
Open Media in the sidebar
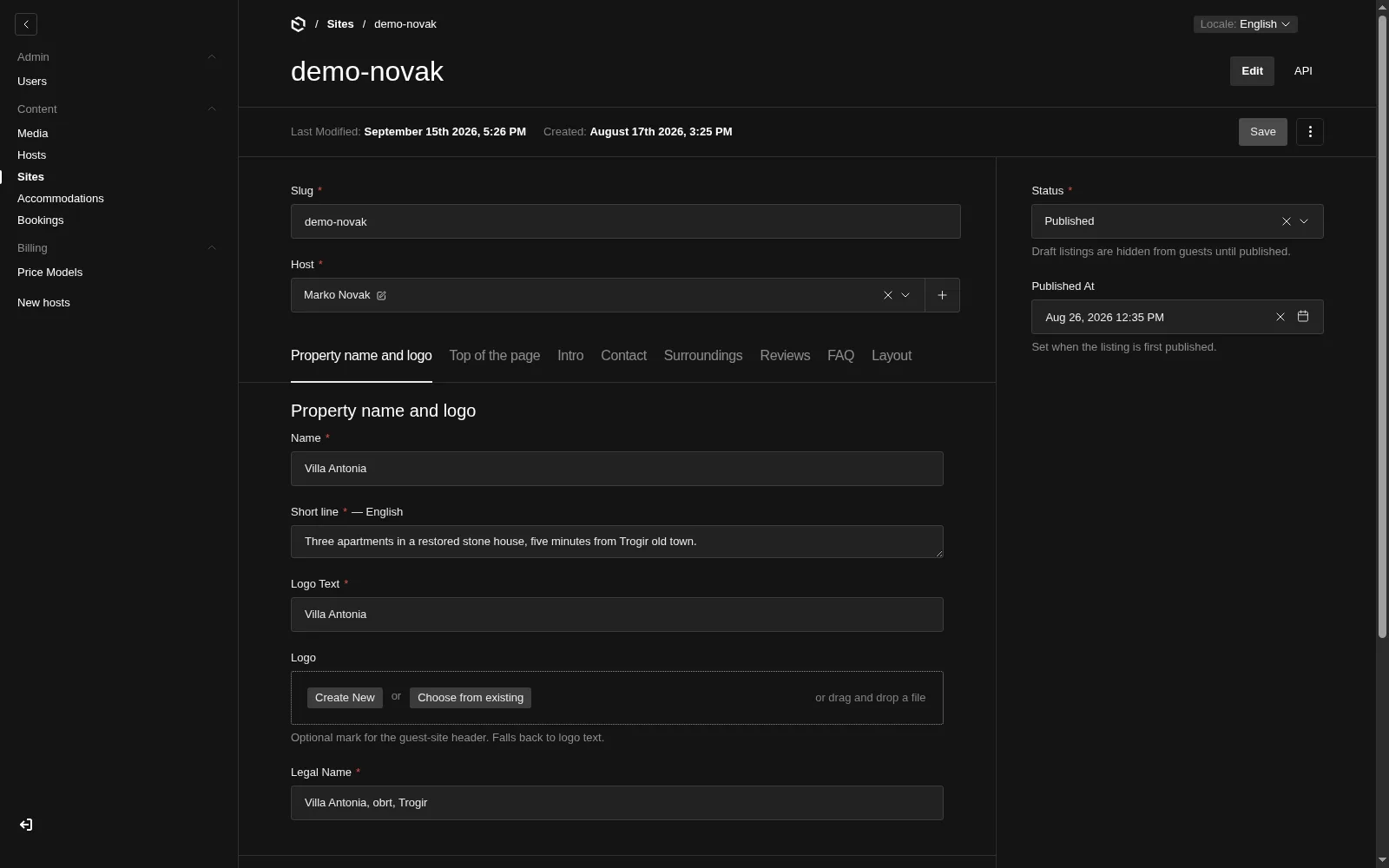coord(33,134)
